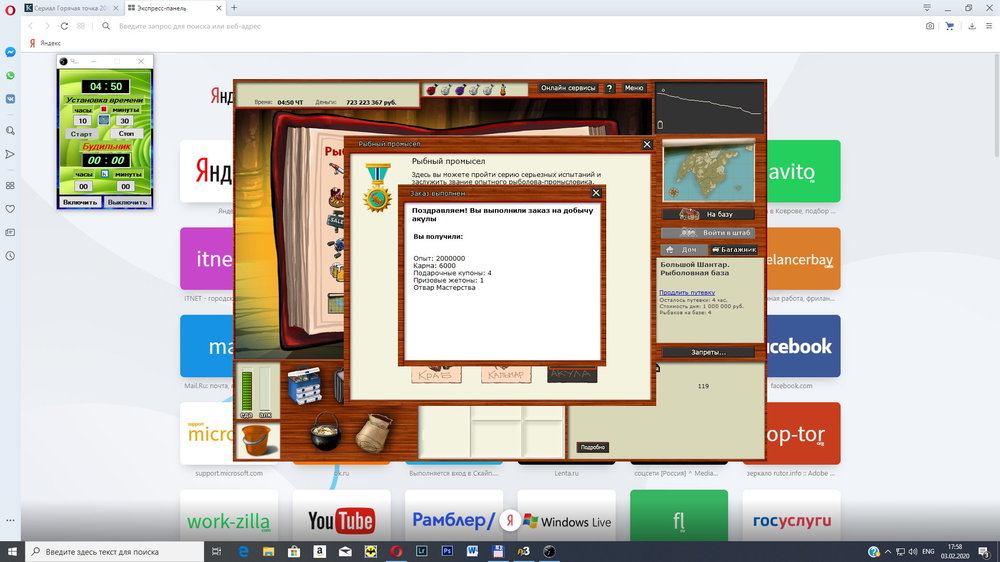Open the game Меню
1000x562 pixels.
point(634,88)
